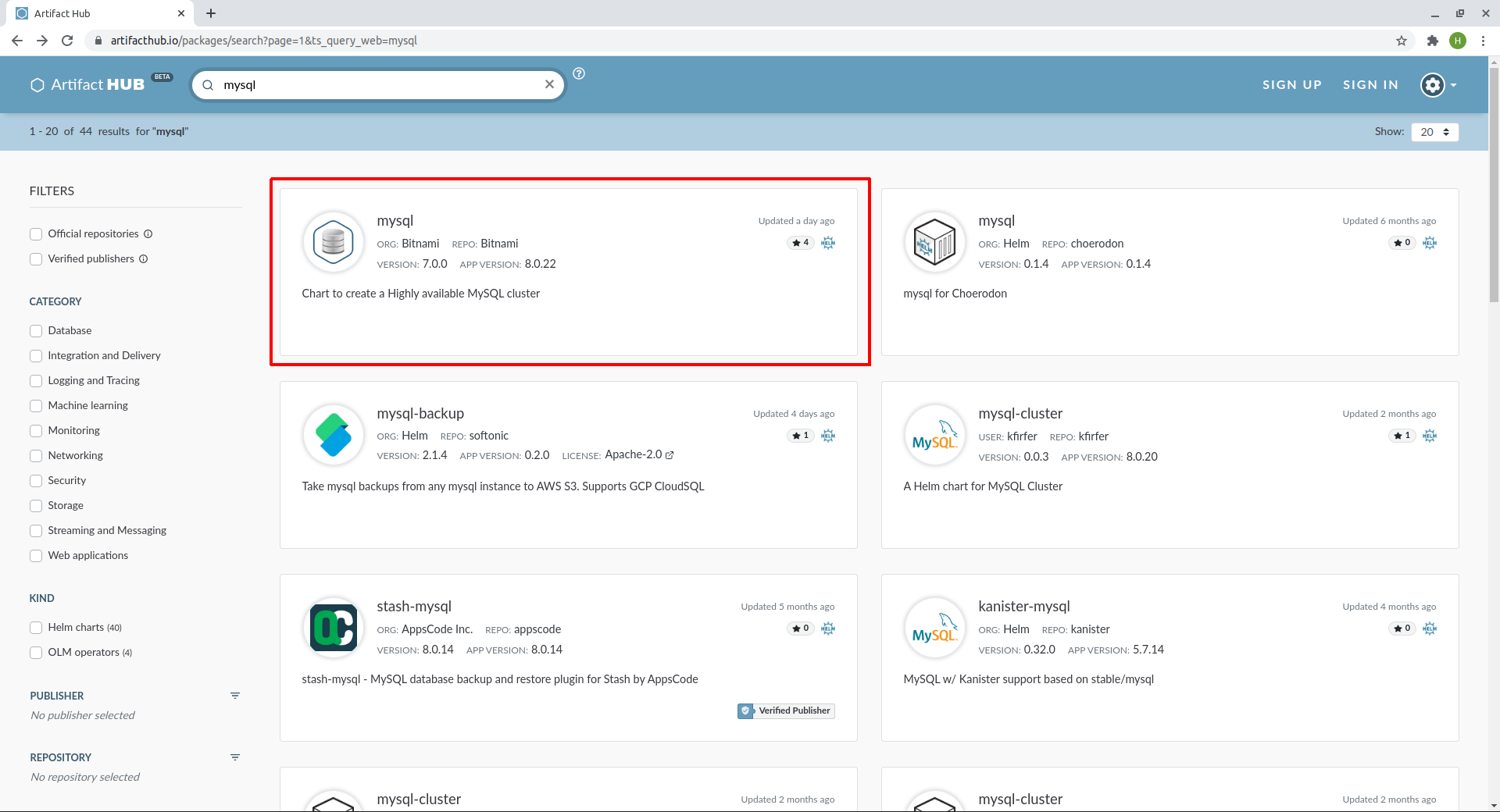This screenshot has height=812, width=1500.
Task: Click star count on kfirfer mysql-cluster card
Action: click(x=1402, y=436)
